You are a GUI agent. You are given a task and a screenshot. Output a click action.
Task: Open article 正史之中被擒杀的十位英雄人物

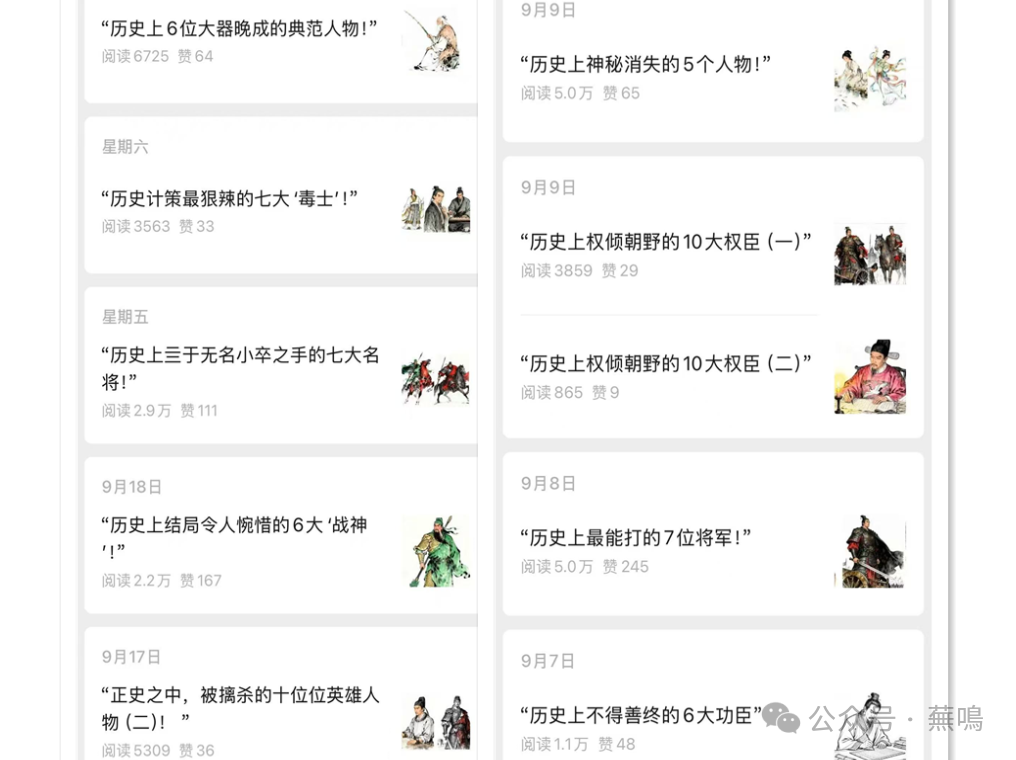[x=240, y=708]
